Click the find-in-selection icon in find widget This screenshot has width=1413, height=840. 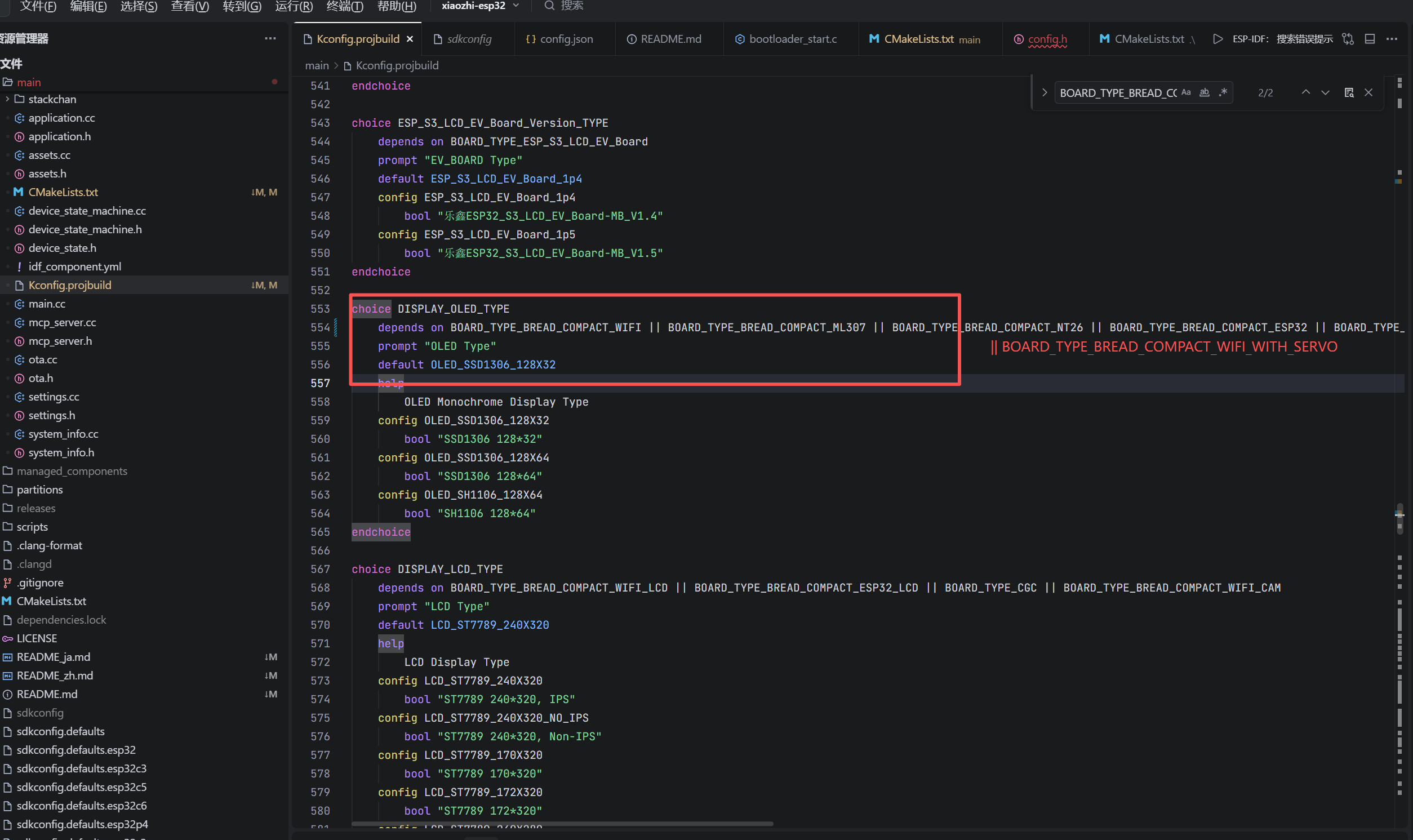coord(1349,92)
